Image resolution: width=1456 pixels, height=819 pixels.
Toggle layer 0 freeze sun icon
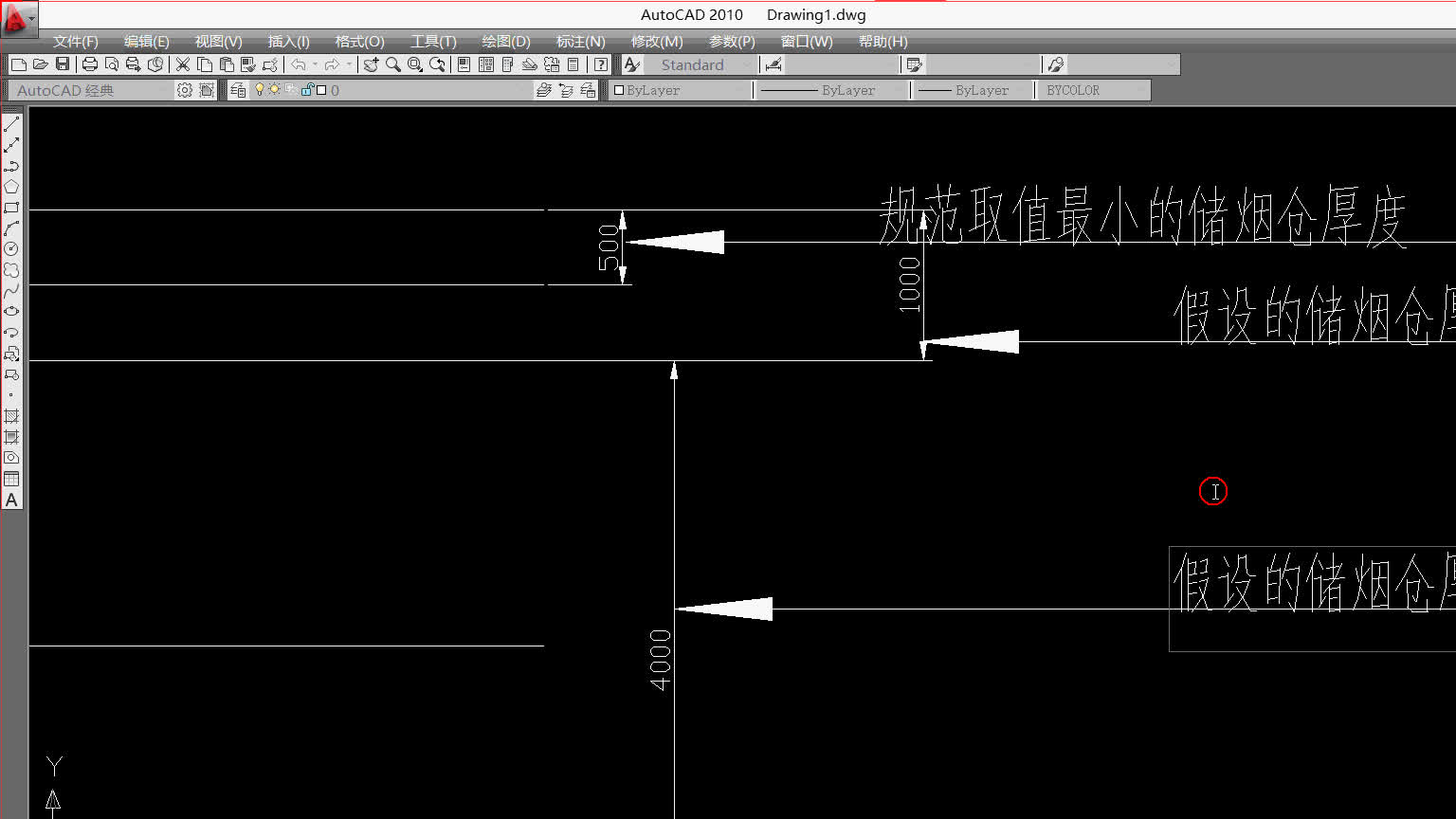pyautogui.click(x=275, y=90)
